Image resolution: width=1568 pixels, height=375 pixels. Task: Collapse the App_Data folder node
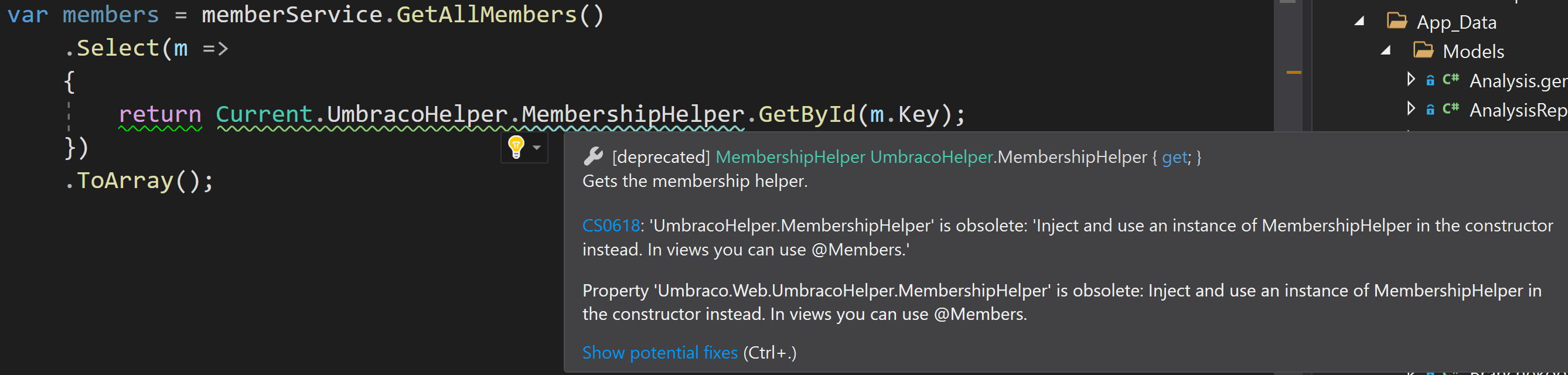(x=1359, y=21)
